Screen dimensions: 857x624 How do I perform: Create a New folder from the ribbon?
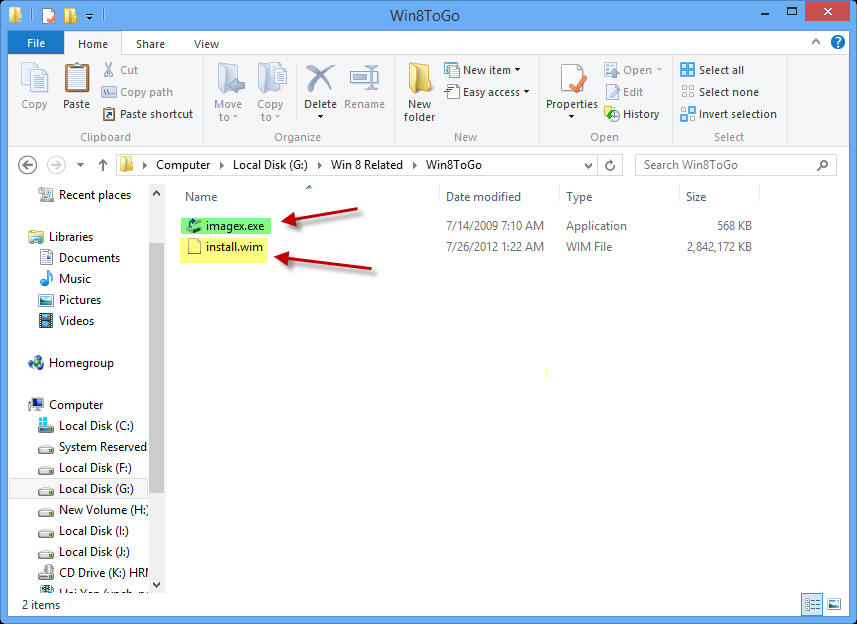click(419, 92)
